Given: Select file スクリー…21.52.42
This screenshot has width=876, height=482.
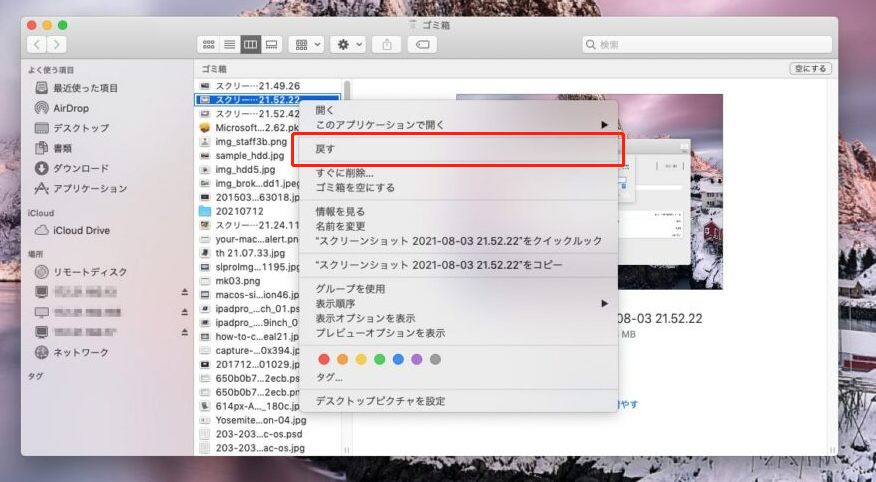Looking at the screenshot, I should click(x=248, y=113).
